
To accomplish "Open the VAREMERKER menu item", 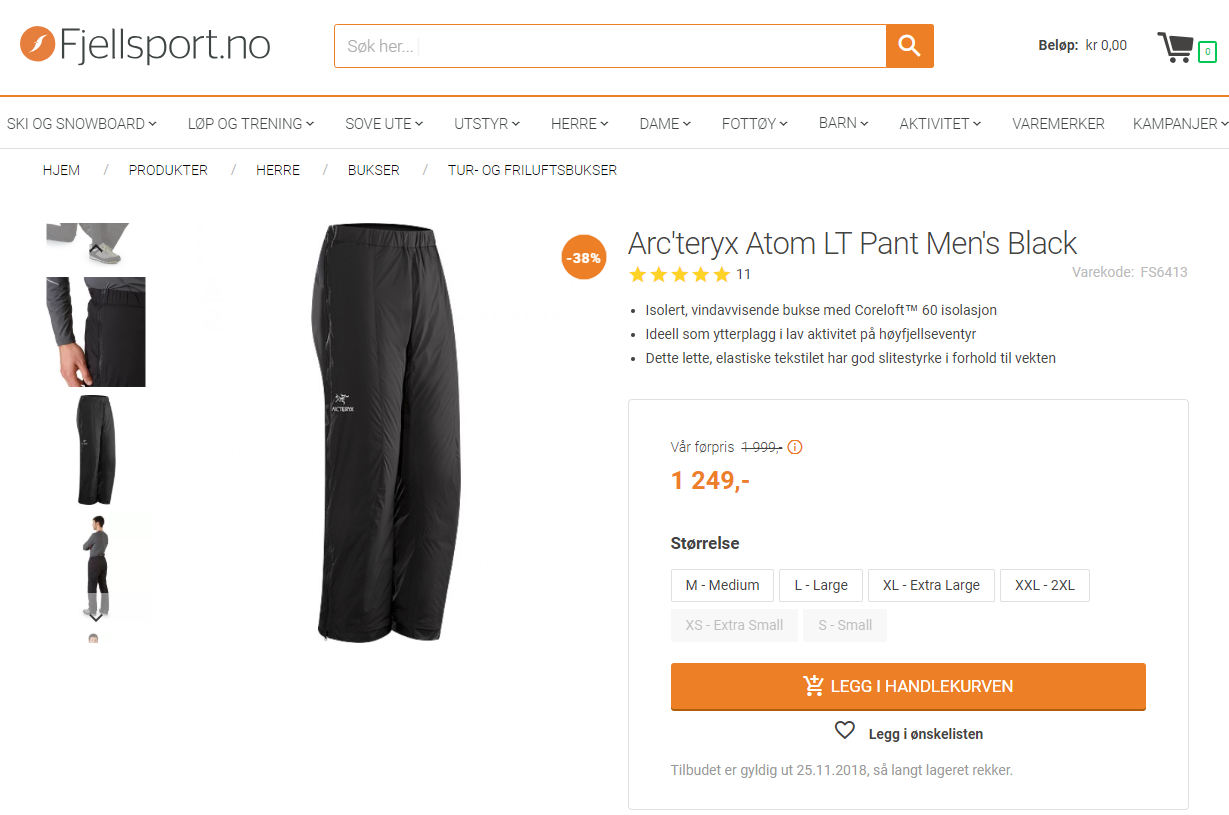I will pos(1058,124).
